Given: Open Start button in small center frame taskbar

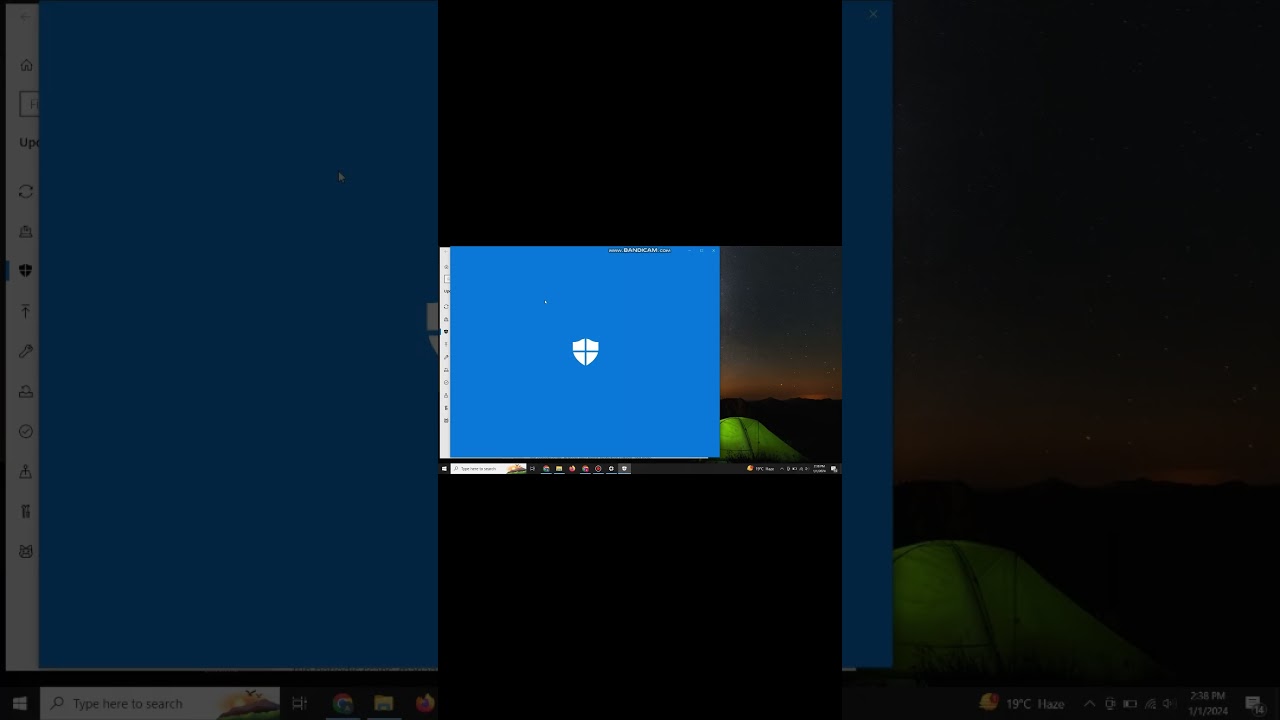Looking at the screenshot, I should (444, 468).
